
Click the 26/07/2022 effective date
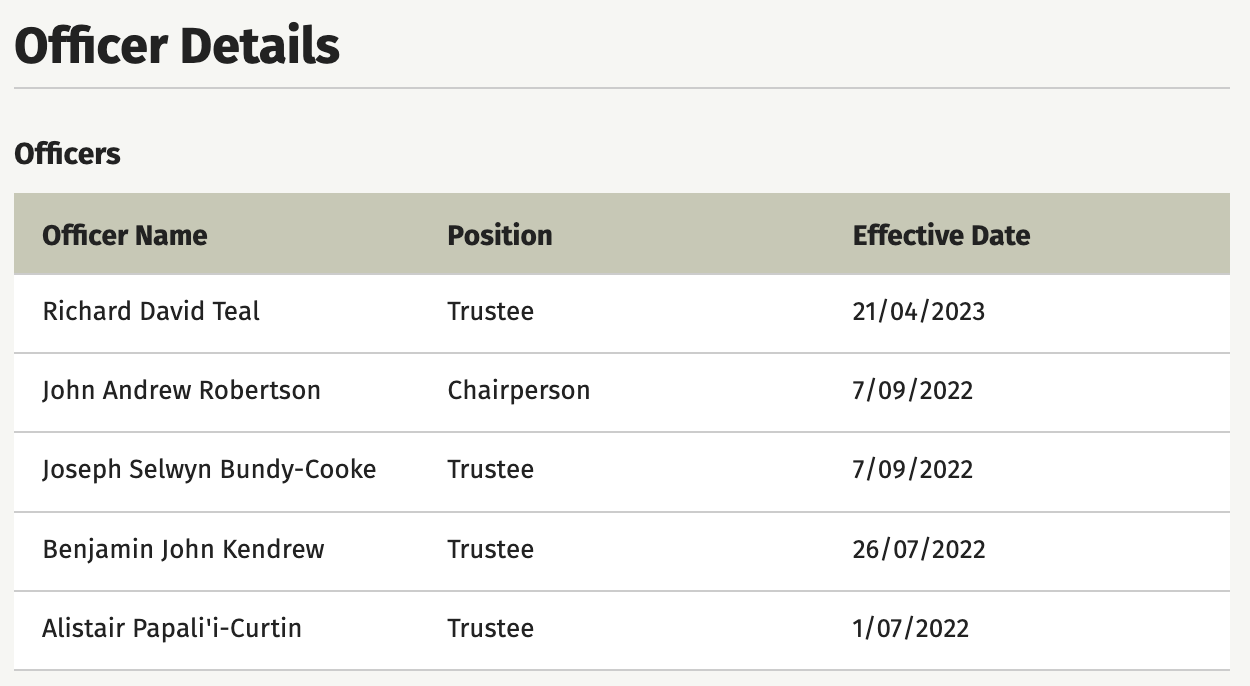pos(919,549)
